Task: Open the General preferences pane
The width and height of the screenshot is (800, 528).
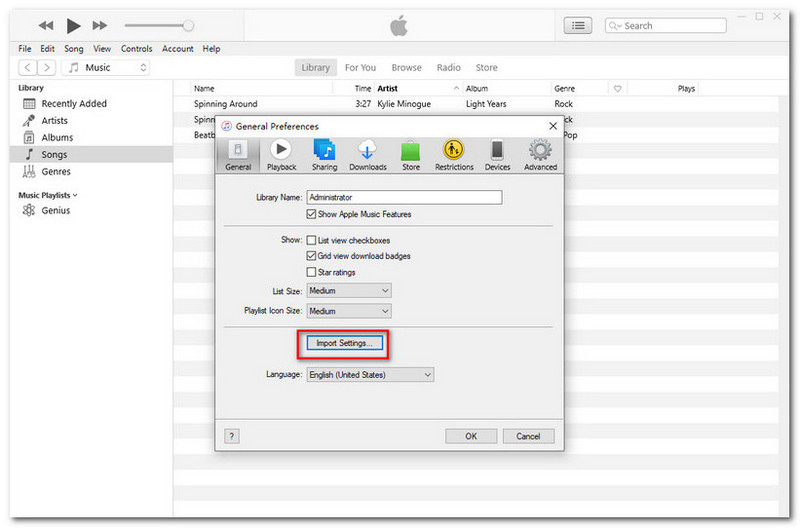Action: [x=238, y=155]
